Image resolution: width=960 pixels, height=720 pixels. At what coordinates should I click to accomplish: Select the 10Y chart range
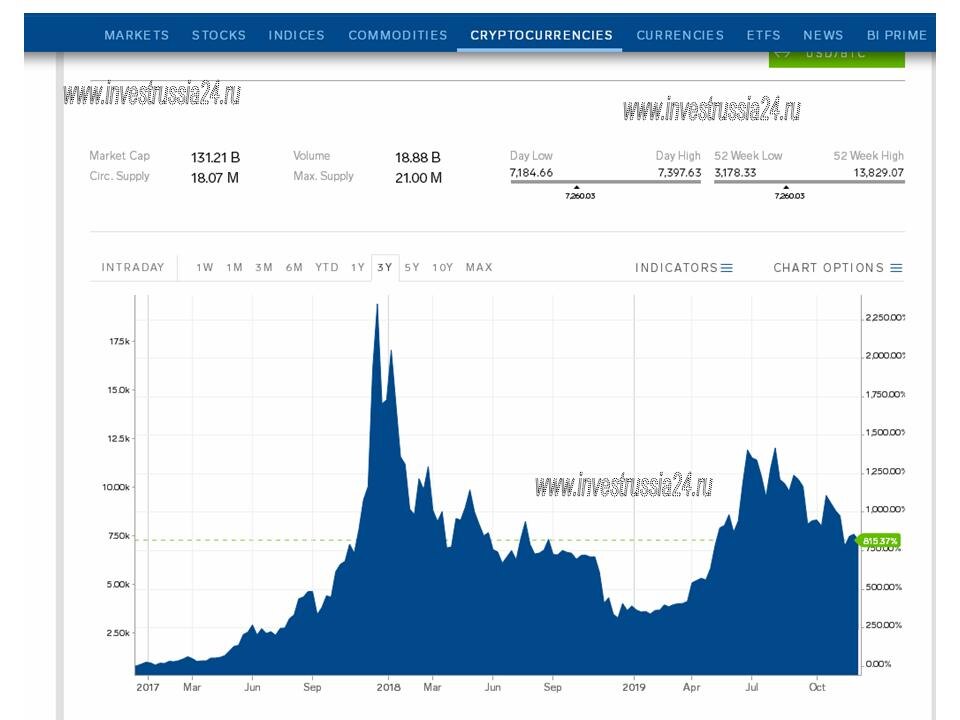(x=443, y=268)
